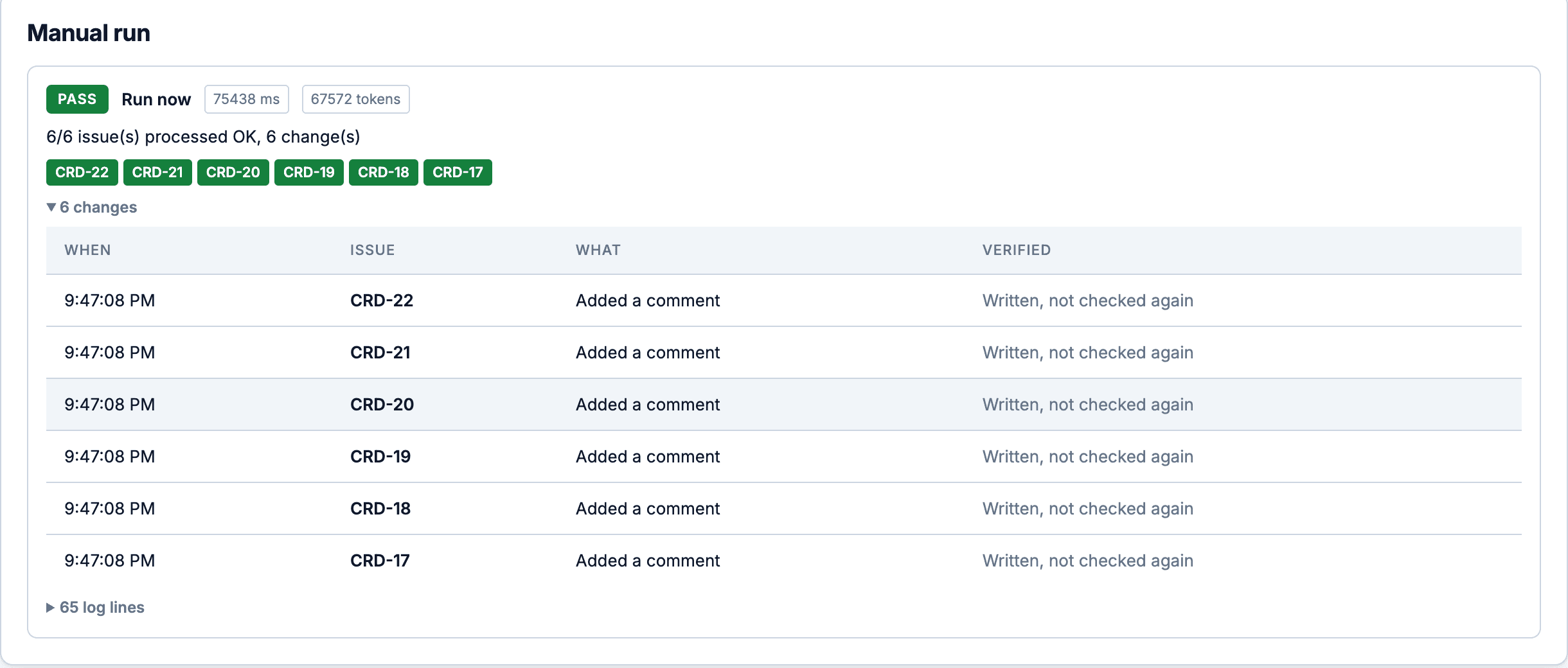This screenshot has height=668, width=1568.
Task: Click the ISSUE column header
Action: 373,250
